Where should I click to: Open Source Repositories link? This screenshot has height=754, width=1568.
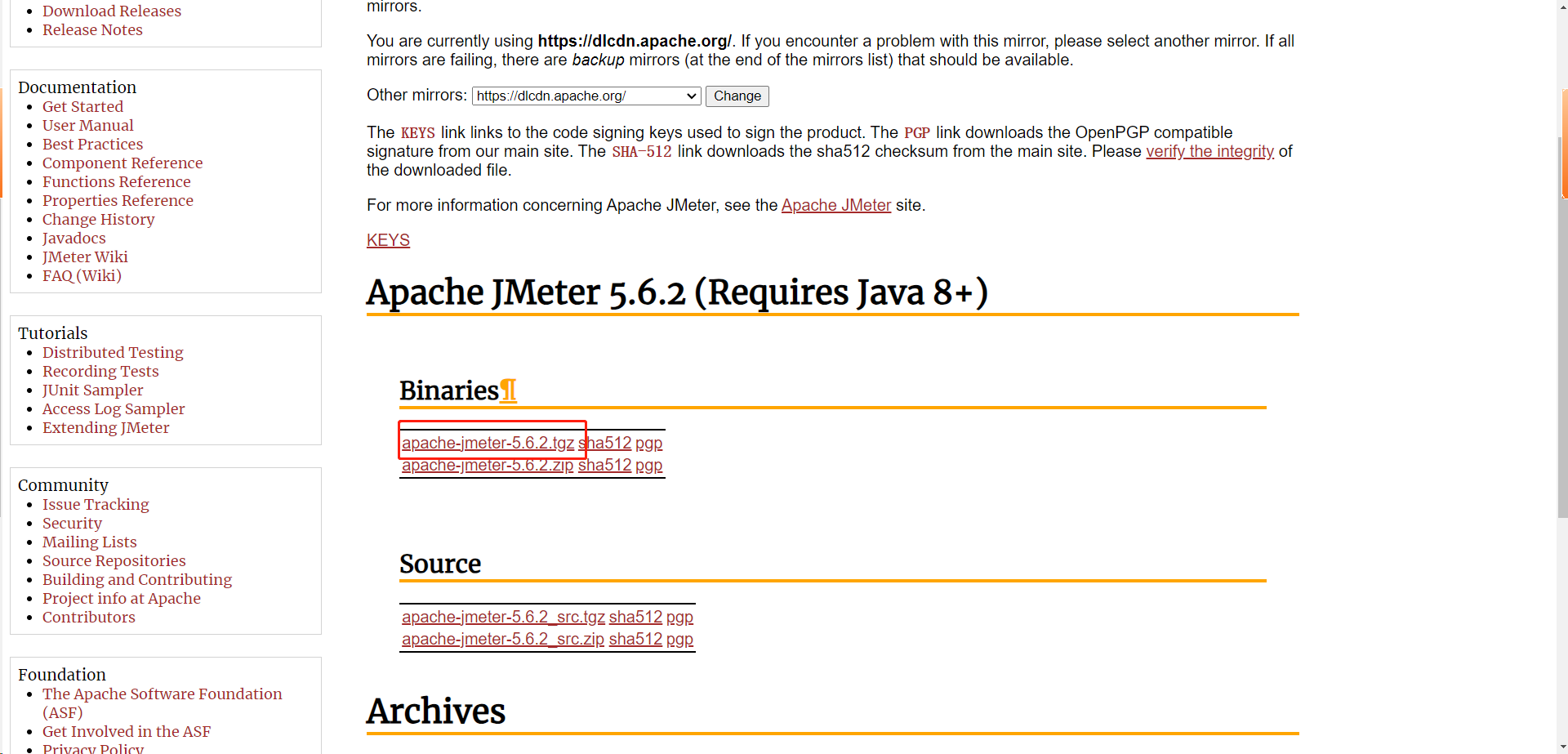point(114,560)
